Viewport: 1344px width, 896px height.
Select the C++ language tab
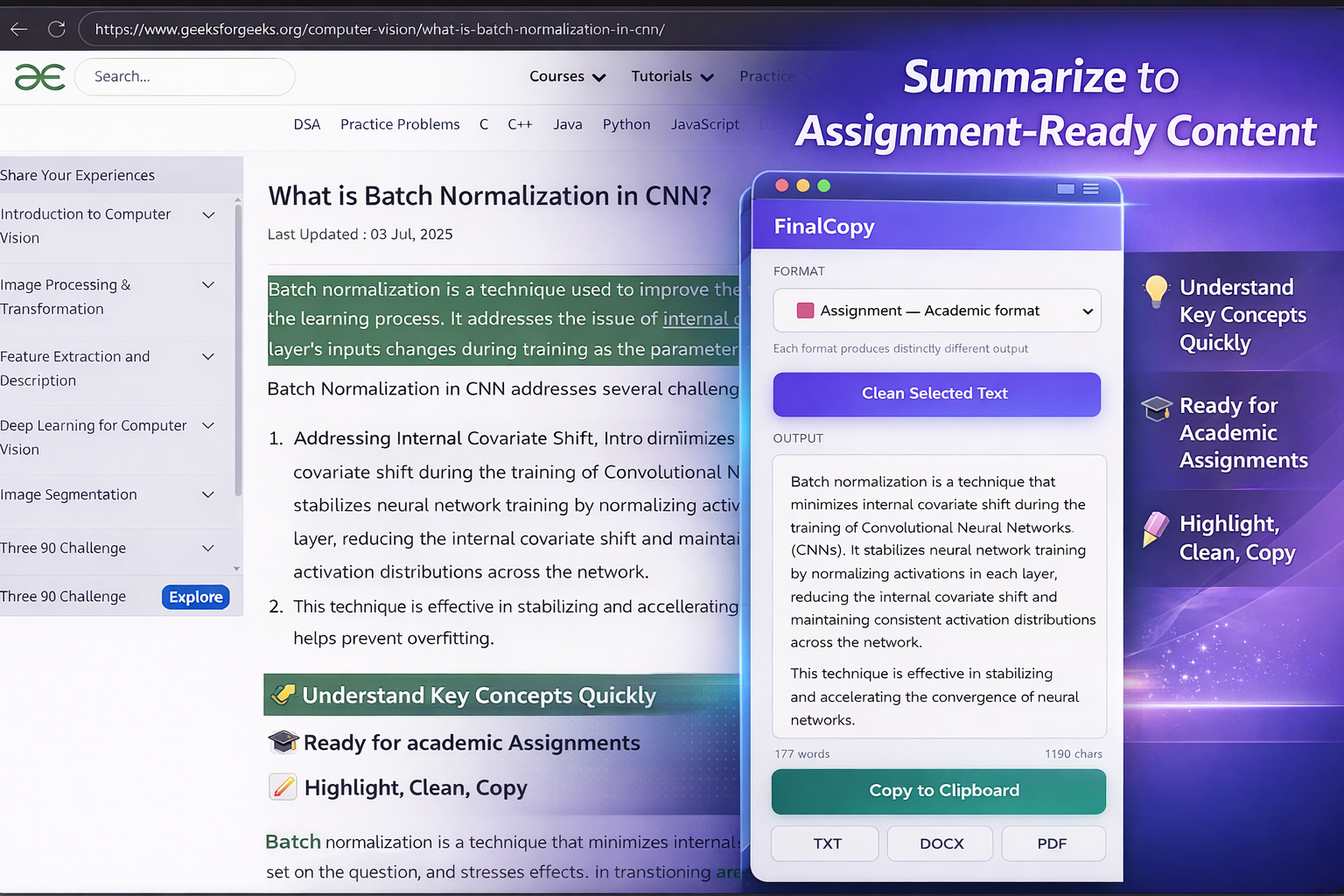tap(520, 124)
